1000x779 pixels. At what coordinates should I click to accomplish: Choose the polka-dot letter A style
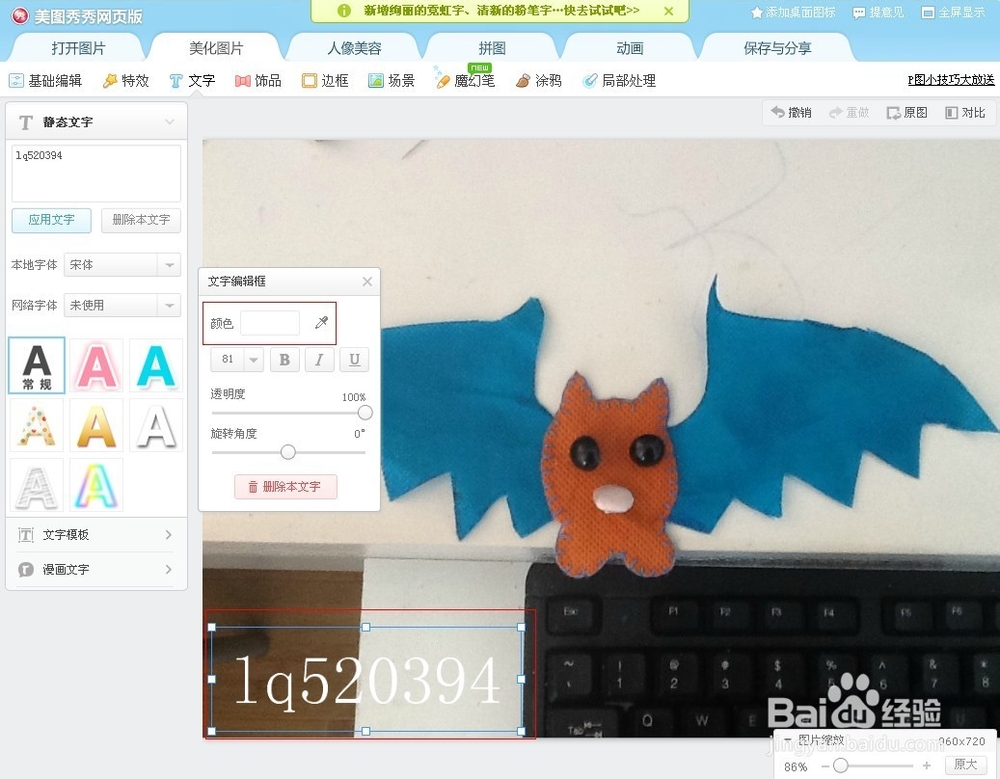click(x=37, y=426)
